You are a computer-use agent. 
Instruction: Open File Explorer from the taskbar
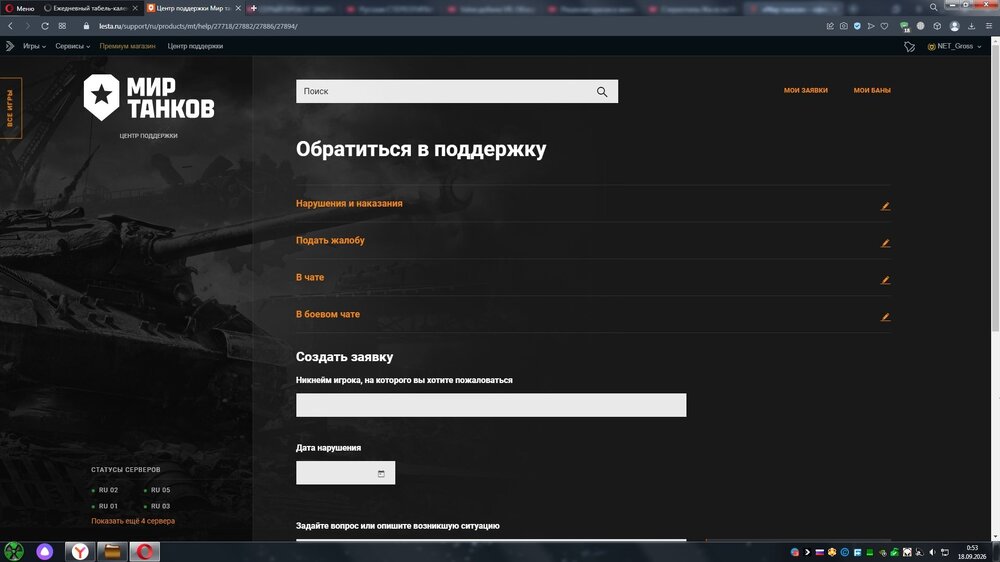click(112, 551)
